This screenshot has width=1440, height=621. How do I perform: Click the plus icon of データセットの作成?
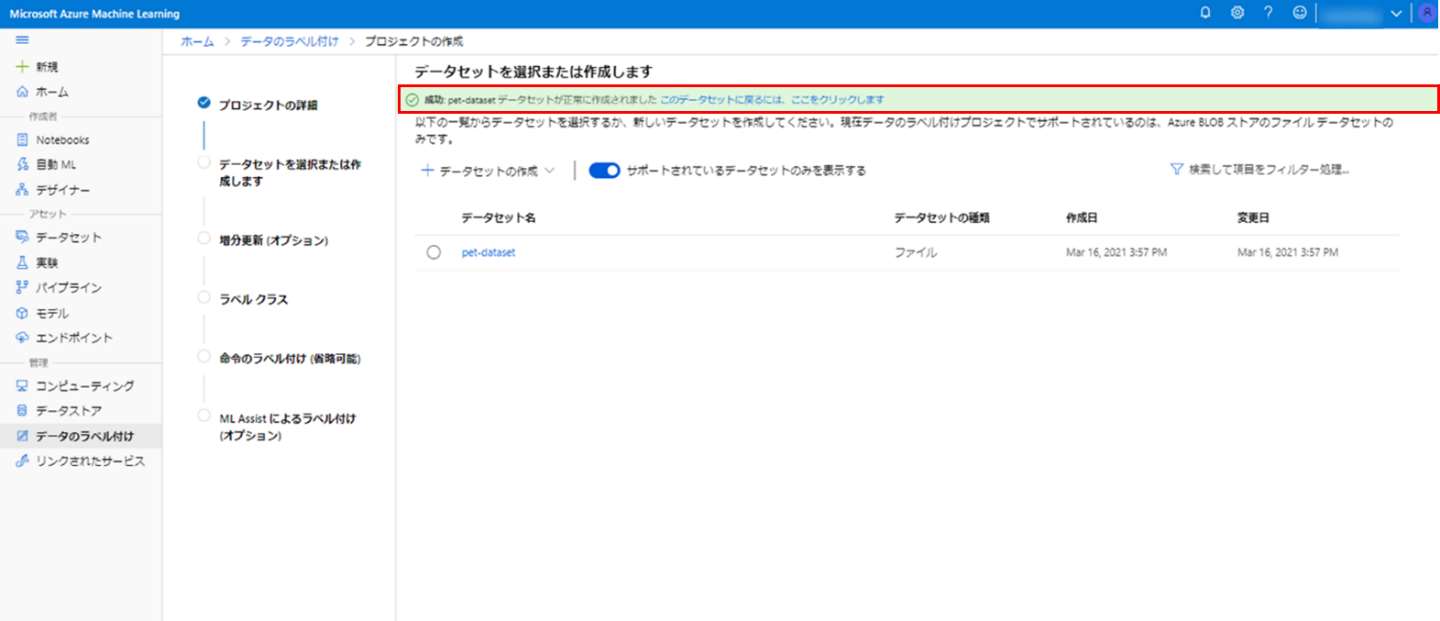[x=427, y=171]
